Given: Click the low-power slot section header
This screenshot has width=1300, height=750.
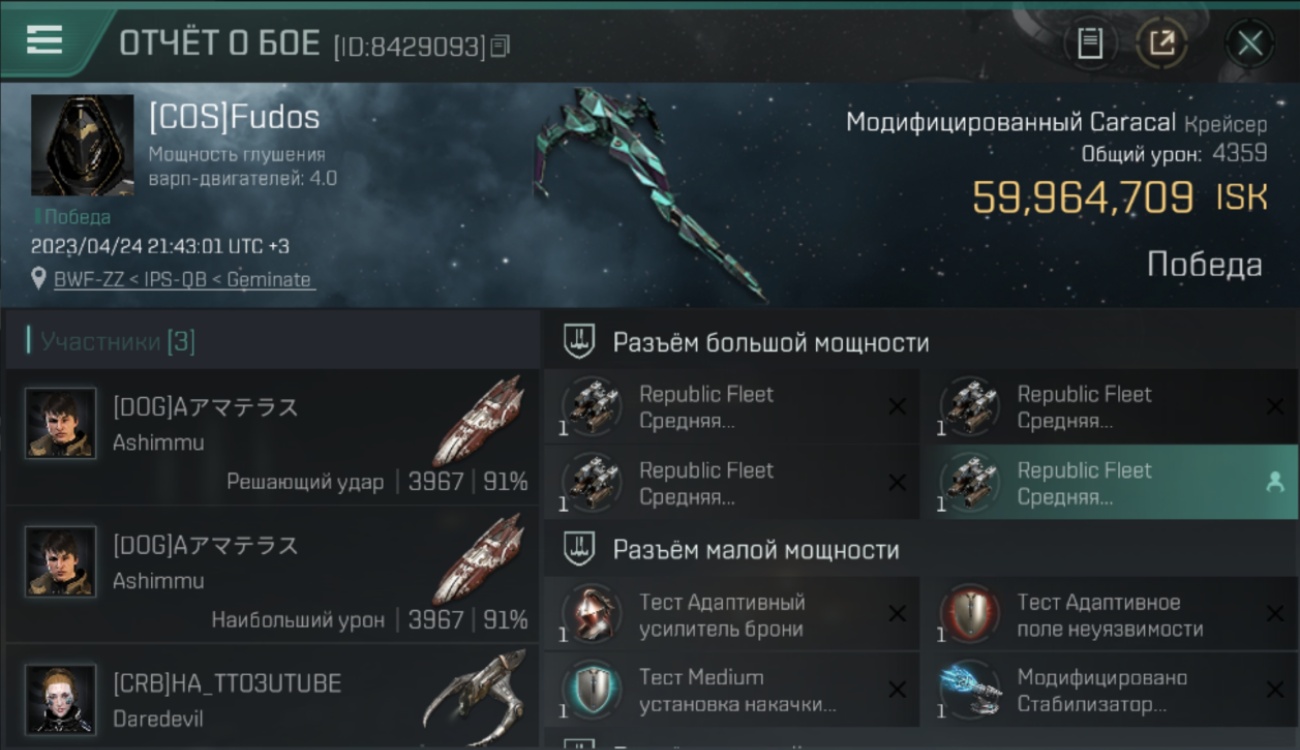Looking at the screenshot, I should click(920, 549).
